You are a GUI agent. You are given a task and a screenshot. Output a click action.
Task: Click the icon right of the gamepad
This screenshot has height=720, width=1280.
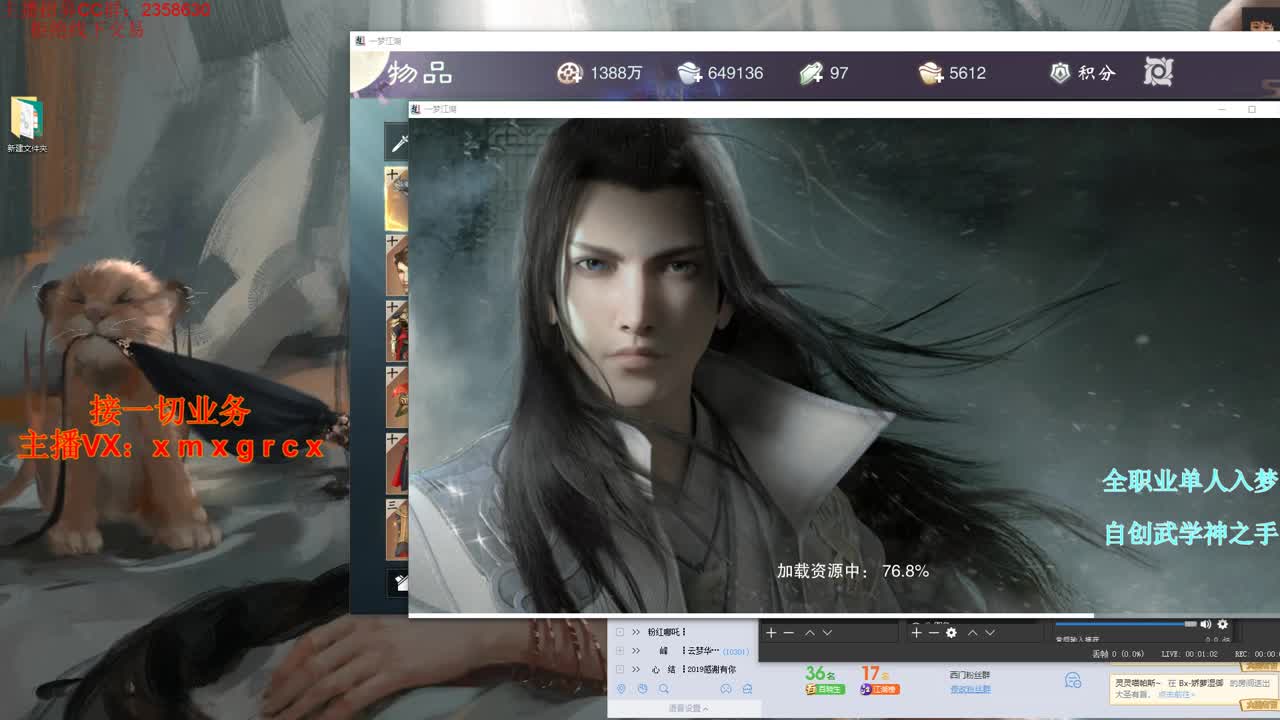tap(746, 689)
